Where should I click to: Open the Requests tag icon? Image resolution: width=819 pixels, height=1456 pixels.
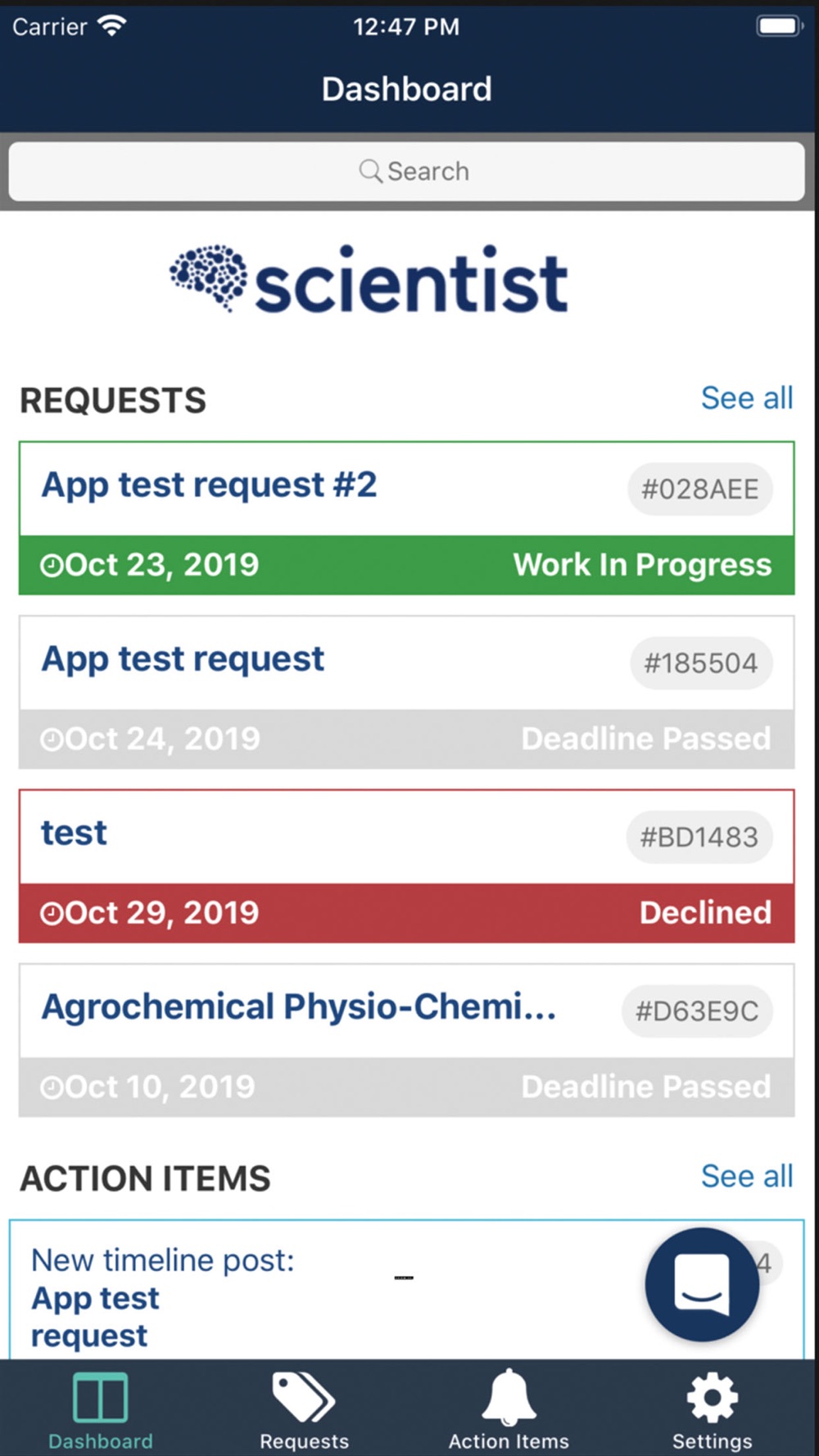[303, 1397]
